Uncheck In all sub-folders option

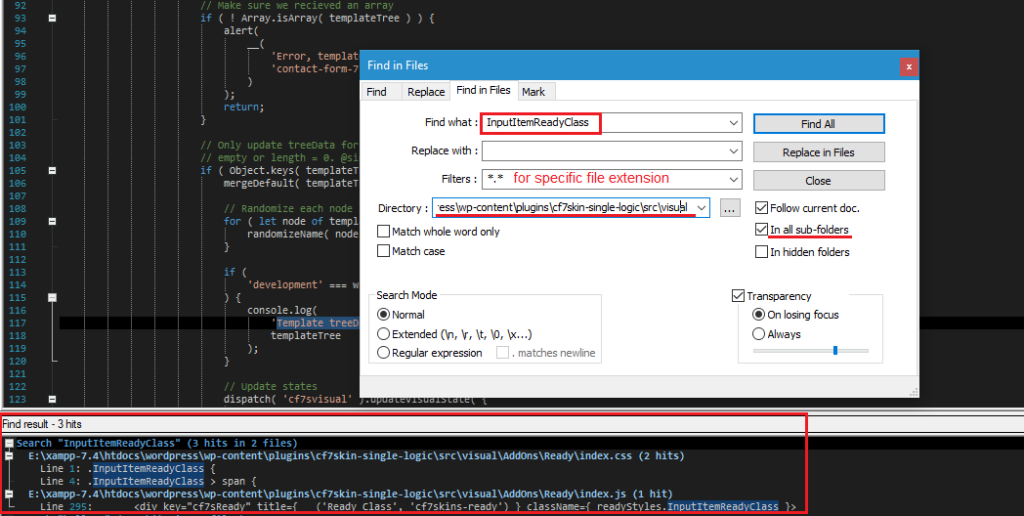pyautogui.click(x=762, y=230)
